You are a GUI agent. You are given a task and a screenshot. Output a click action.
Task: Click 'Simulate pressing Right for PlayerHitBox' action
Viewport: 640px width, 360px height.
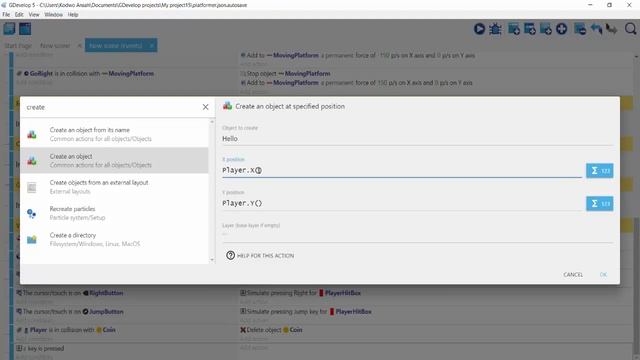tap(300, 293)
